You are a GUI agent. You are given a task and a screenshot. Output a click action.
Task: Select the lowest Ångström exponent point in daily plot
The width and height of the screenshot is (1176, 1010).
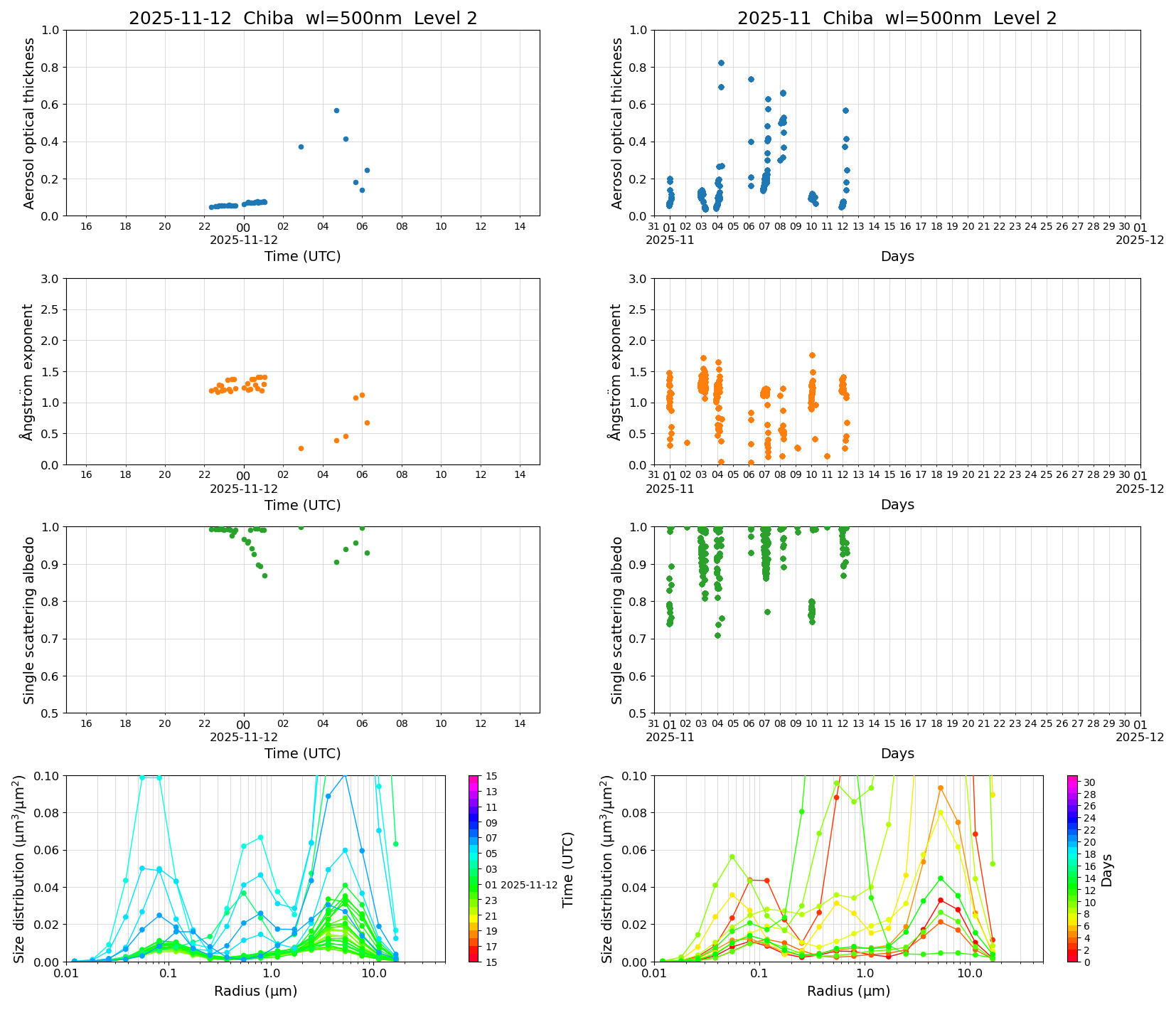pyautogui.click(x=301, y=448)
